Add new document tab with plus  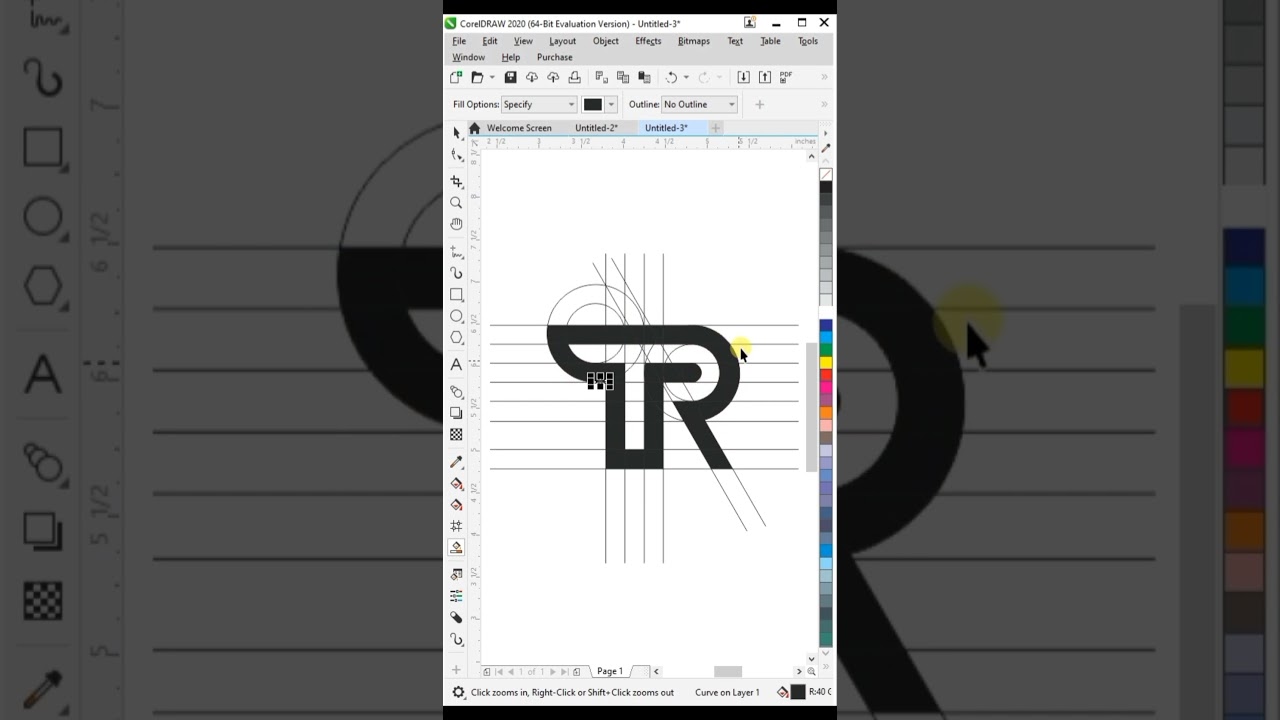pyautogui.click(x=715, y=128)
